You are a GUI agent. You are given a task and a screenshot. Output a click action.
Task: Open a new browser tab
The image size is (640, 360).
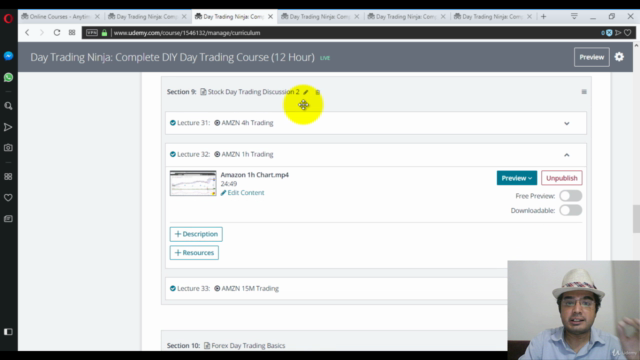pos(543,16)
